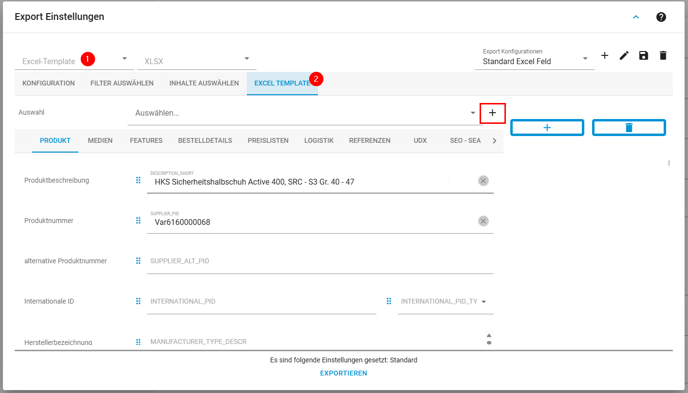Click drag handle of Herstellerbezeichnung row
Image resolution: width=688 pixels, height=393 pixels.
[138, 342]
